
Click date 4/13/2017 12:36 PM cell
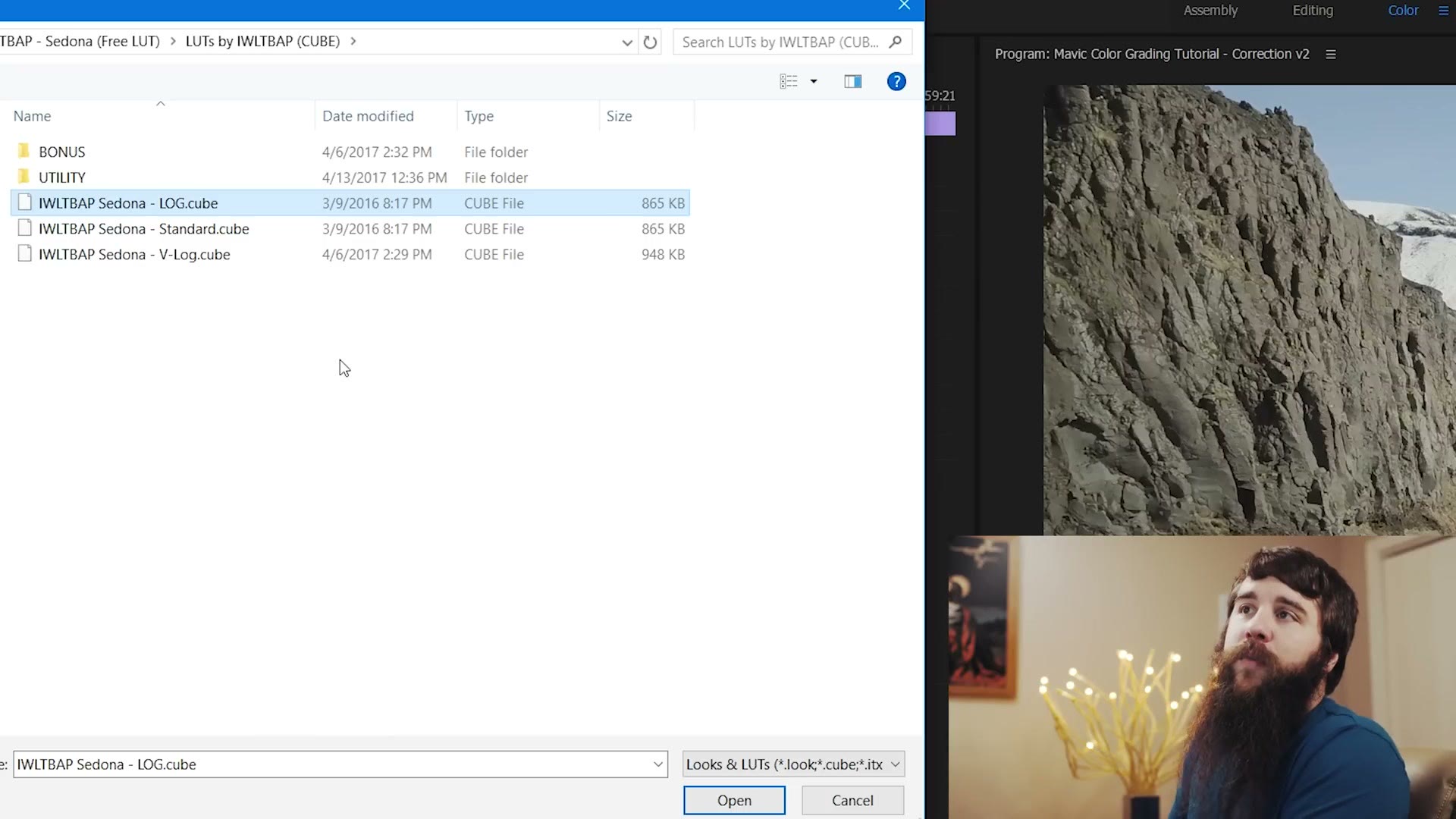pos(384,177)
